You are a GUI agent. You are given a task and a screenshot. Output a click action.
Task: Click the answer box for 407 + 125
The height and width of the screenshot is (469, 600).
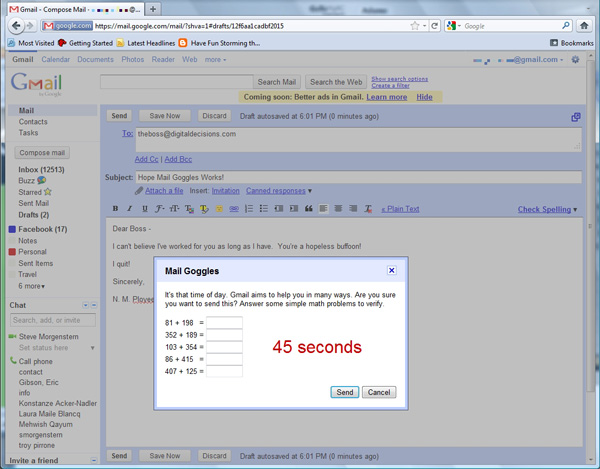224,371
